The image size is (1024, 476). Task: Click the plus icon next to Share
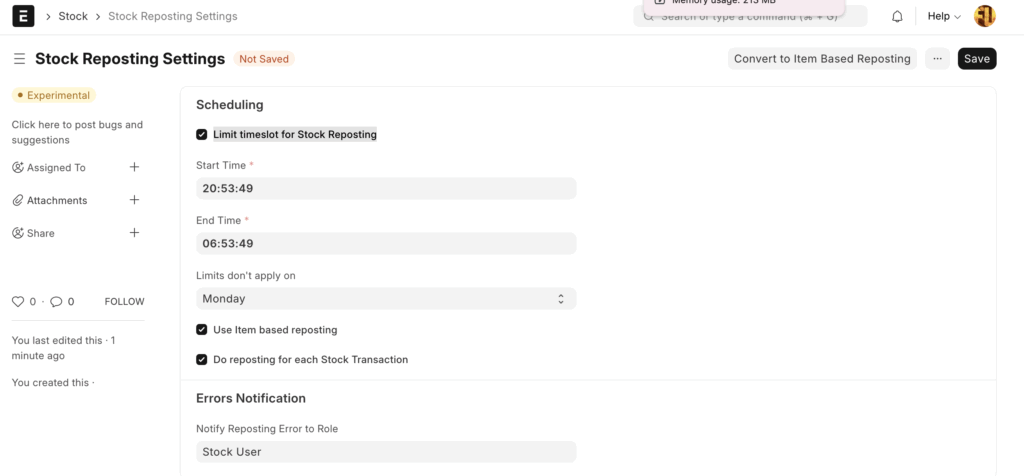[135, 233]
